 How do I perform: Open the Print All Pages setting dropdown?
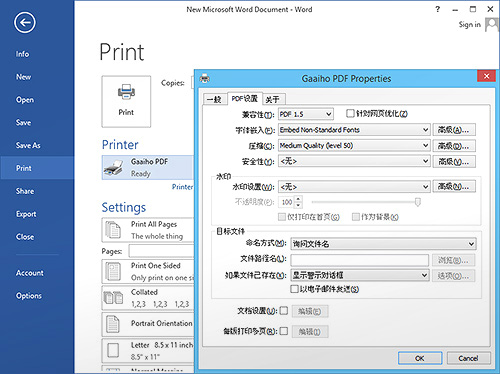coord(148,230)
